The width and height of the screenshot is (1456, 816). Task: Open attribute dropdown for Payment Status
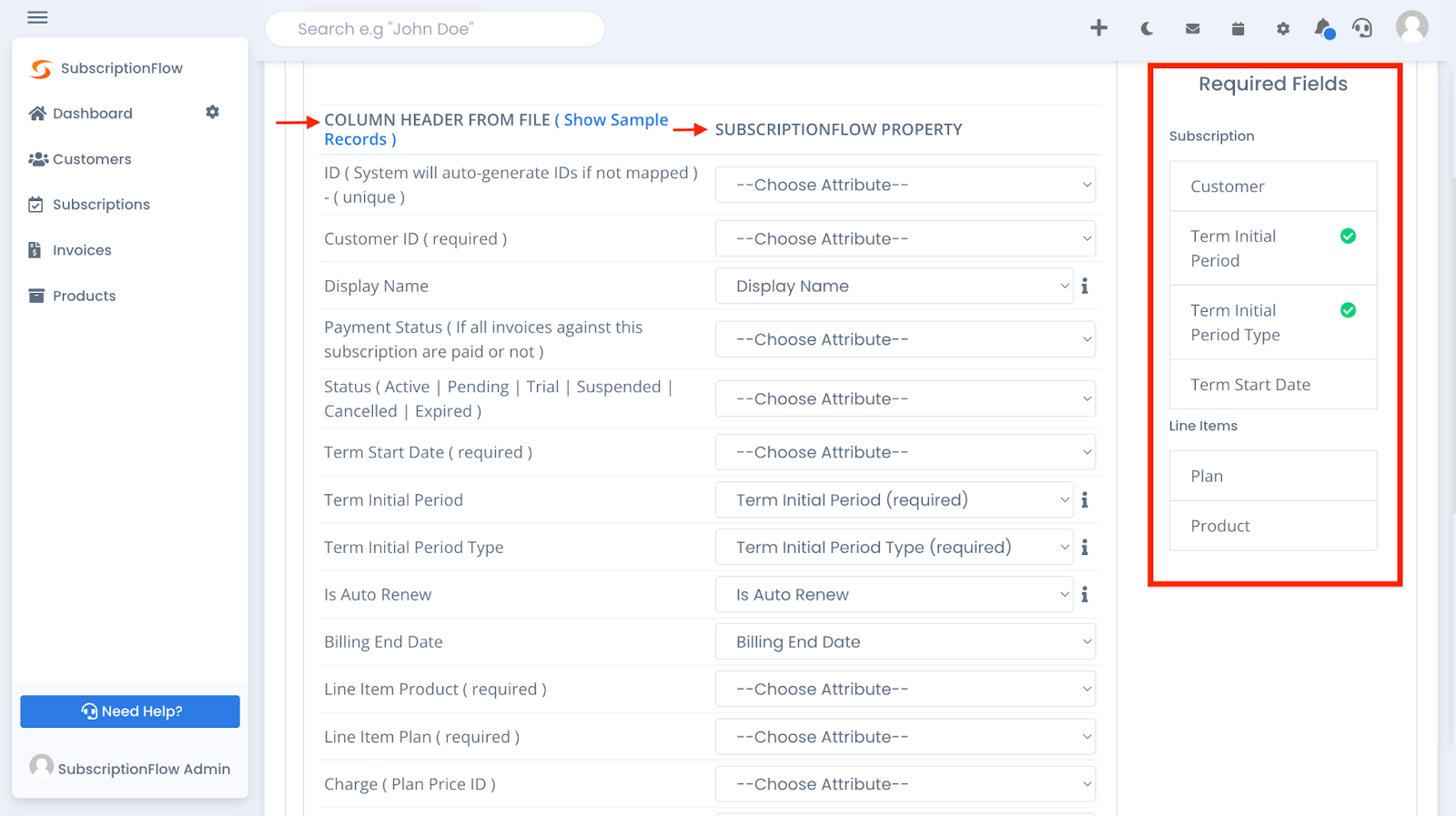point(905,339)
